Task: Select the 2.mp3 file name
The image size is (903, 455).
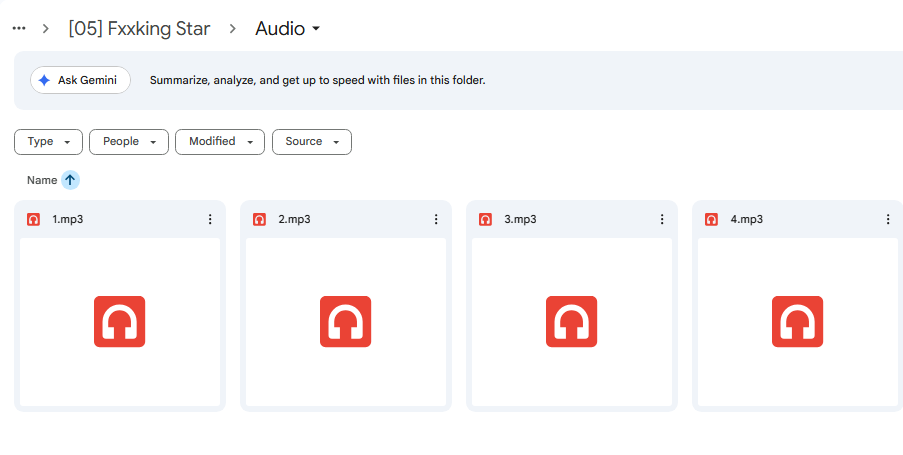Action: click(x=294, y=219)
